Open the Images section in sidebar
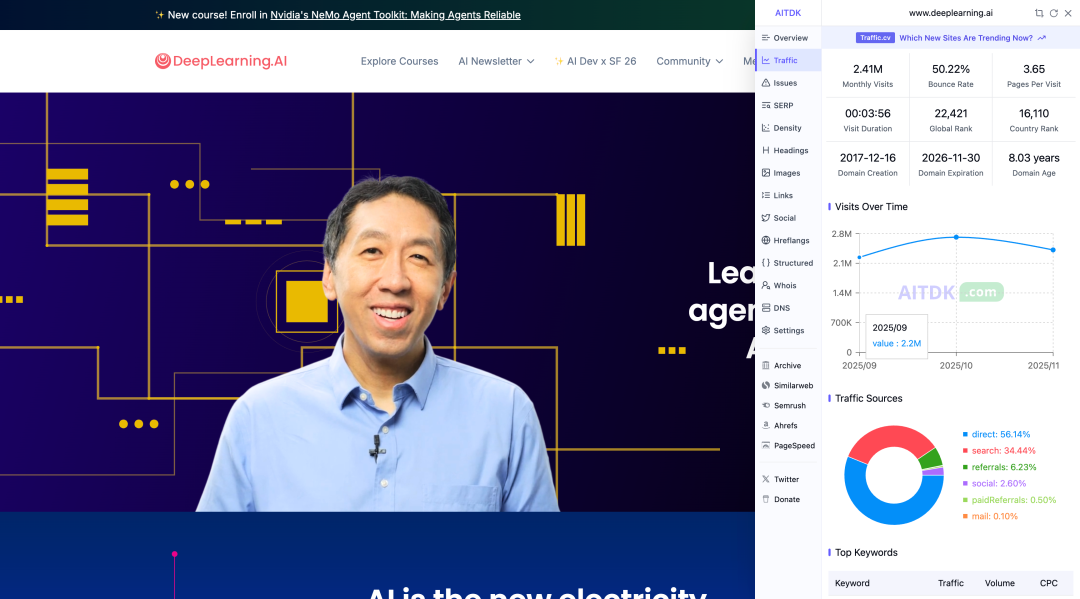The image size is (1080, 599). [788, 173]
